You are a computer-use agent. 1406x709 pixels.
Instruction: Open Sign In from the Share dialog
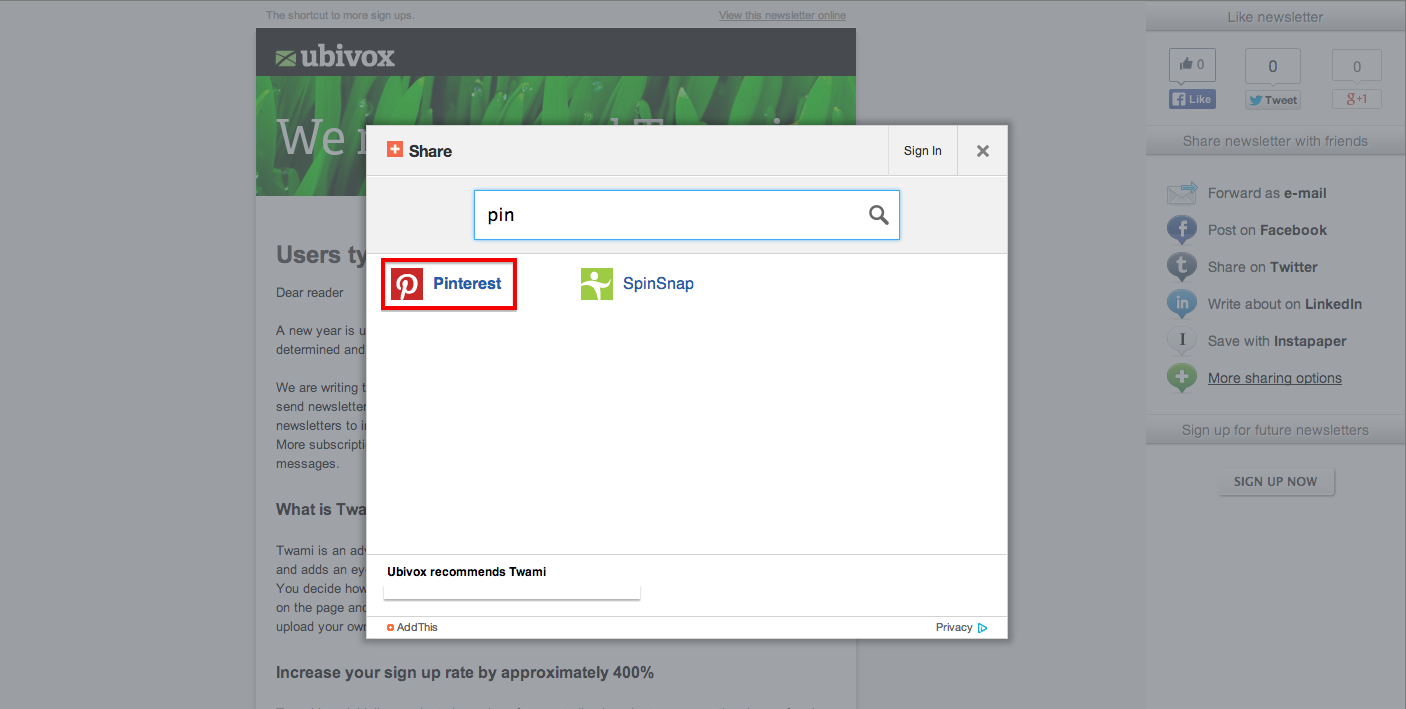click(x=923, y=151)
